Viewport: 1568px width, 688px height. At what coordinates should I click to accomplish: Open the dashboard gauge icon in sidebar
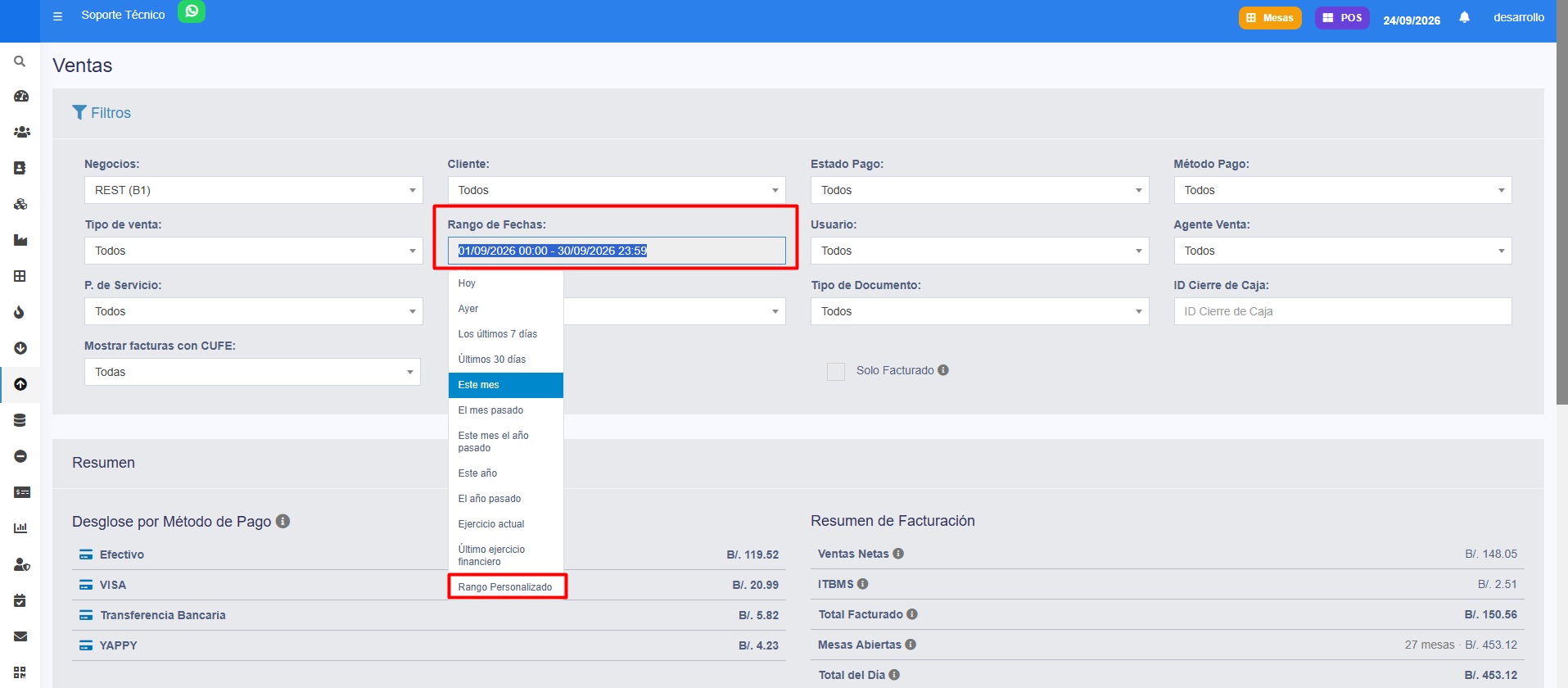[20, 97]
